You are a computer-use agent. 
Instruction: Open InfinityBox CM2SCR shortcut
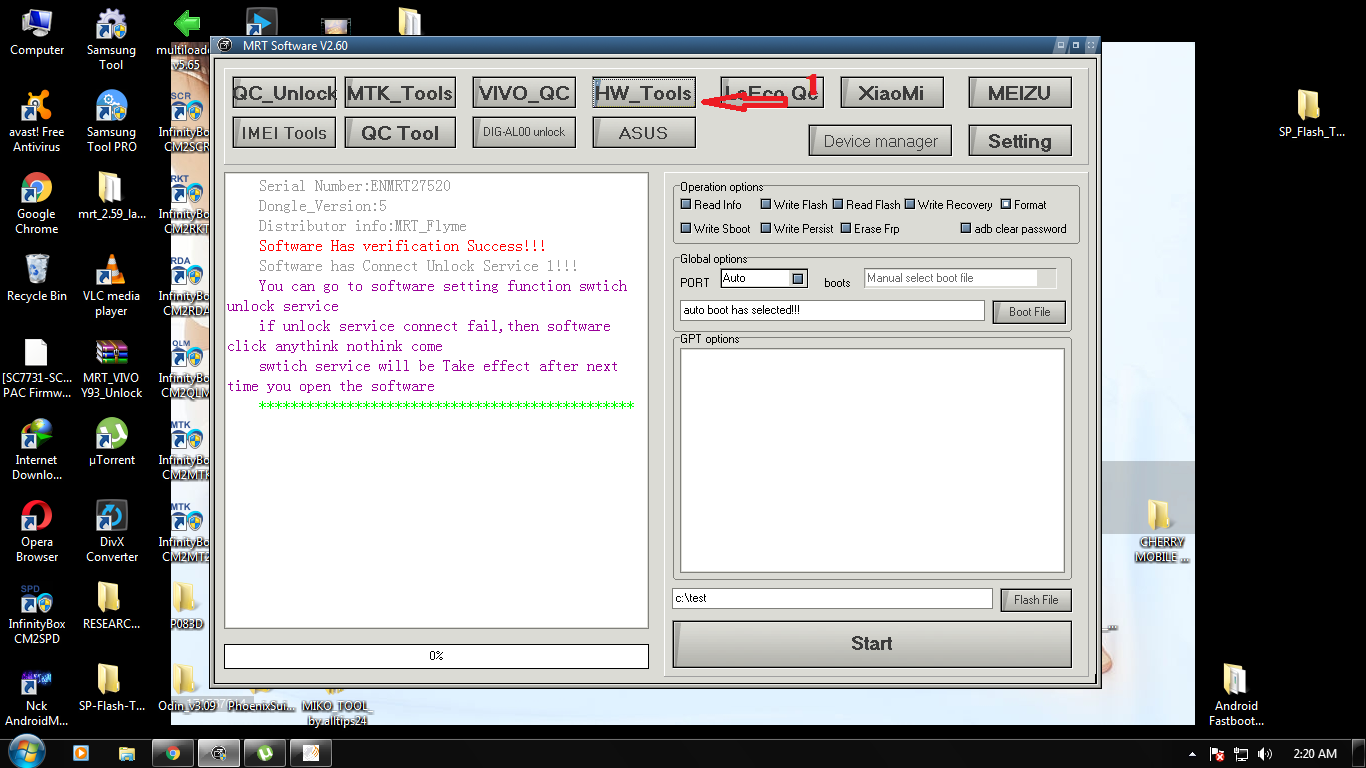tap(186, 121)
